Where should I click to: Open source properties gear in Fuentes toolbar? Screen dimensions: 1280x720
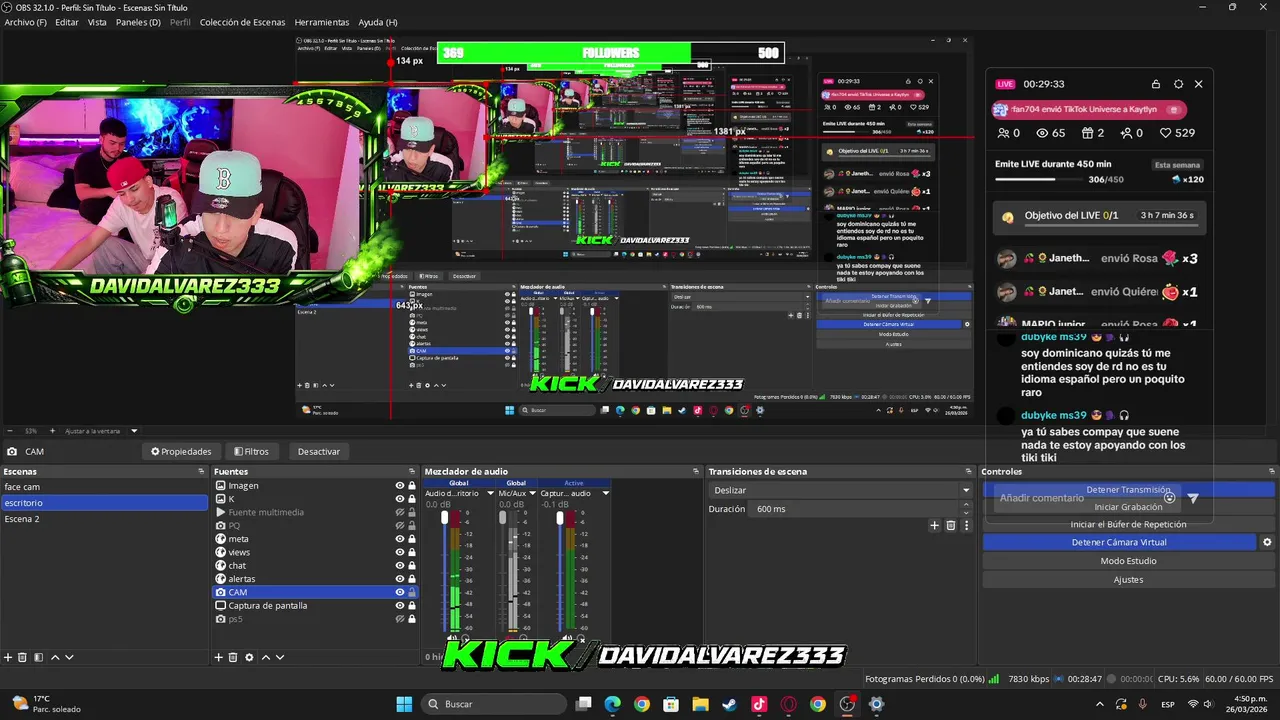249,657
